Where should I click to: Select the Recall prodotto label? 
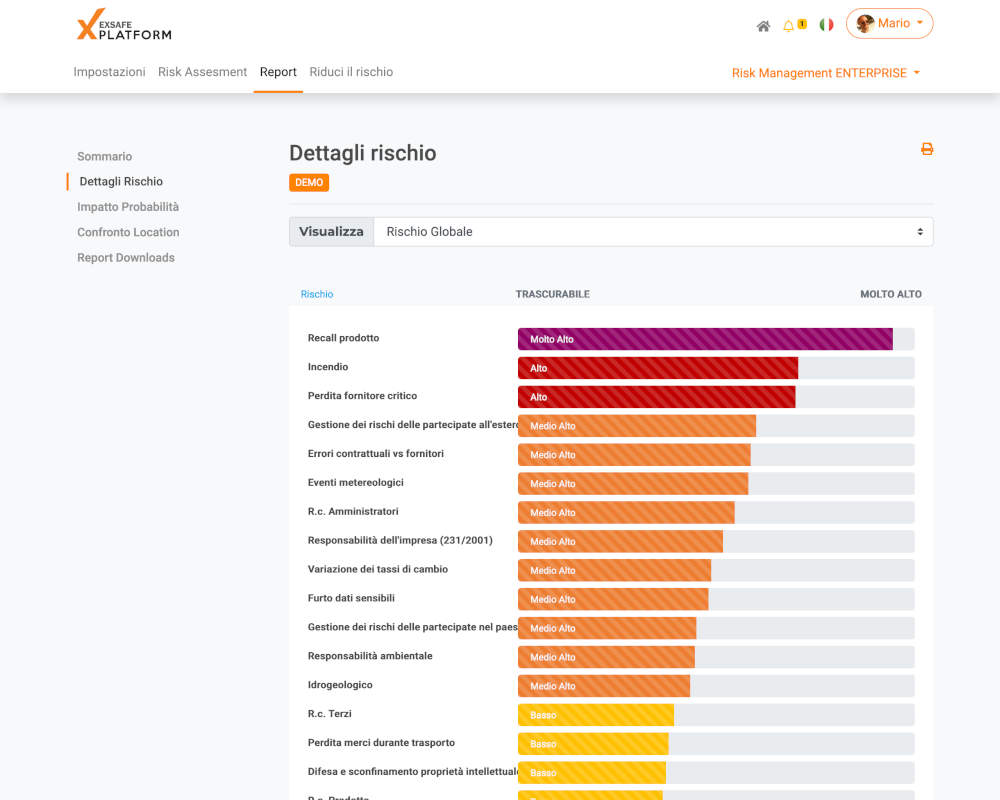pos(343,338)
